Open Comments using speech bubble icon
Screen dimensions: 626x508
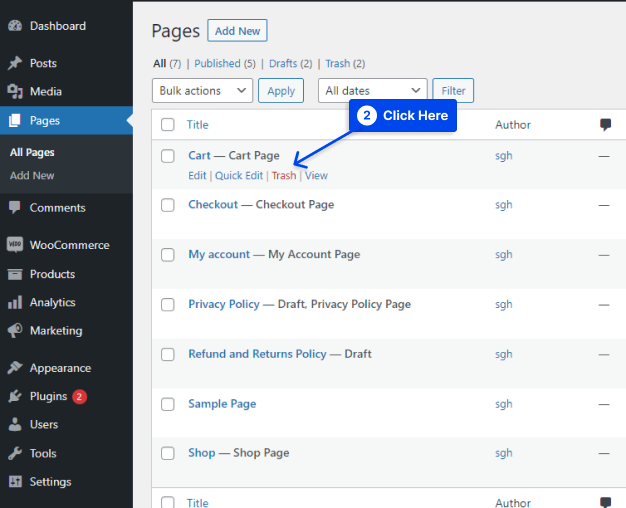pos(15,208)
